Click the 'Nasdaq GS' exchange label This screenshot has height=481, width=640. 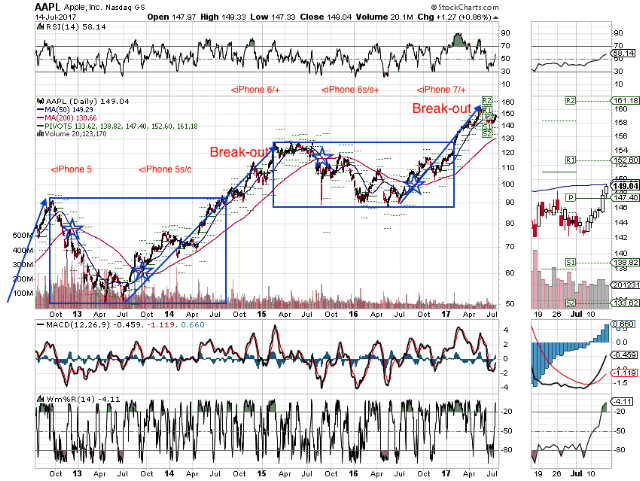click(x=124, y=7)
